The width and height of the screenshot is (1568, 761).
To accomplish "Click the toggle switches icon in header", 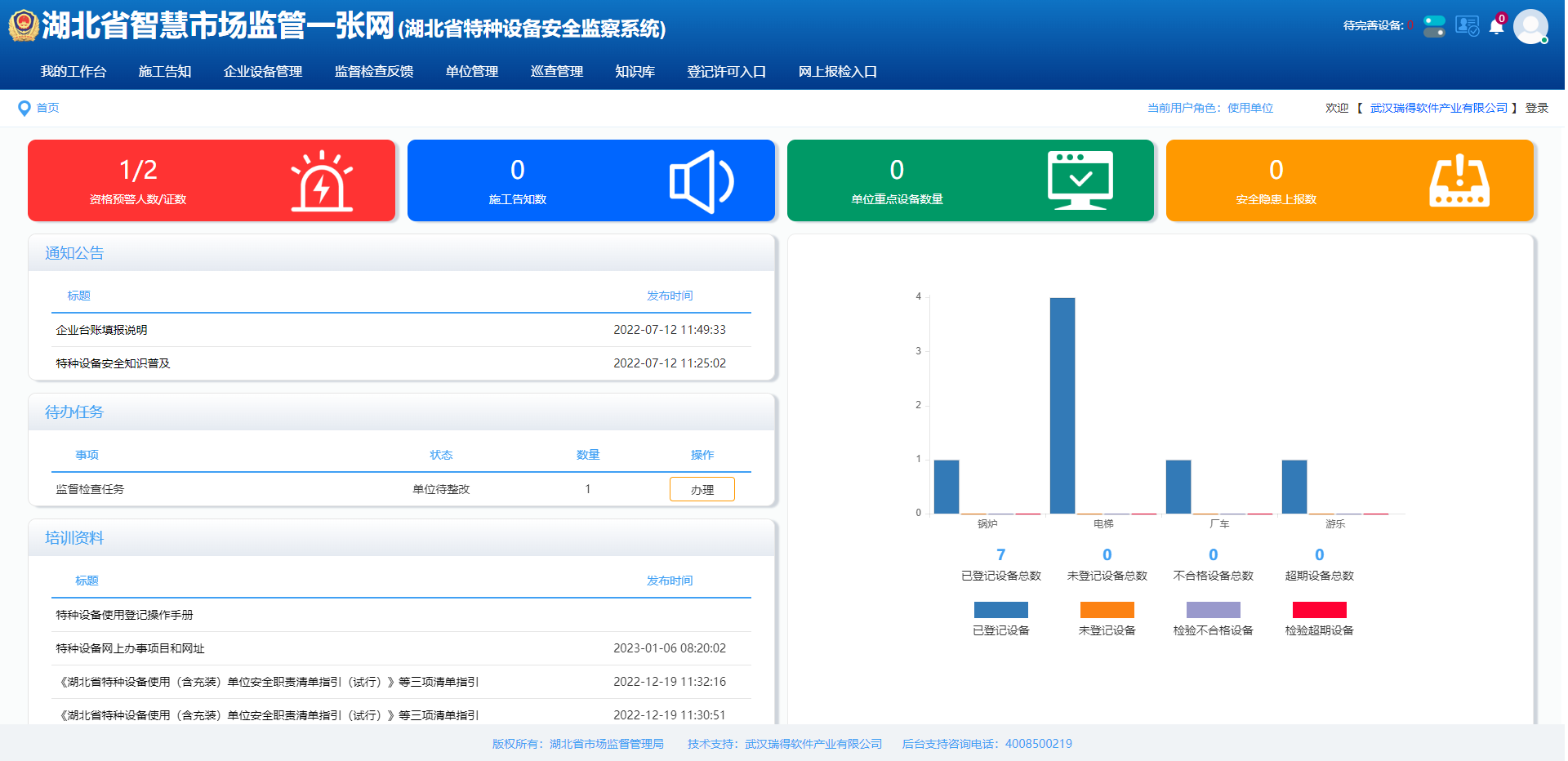I will coord(1434,26).
